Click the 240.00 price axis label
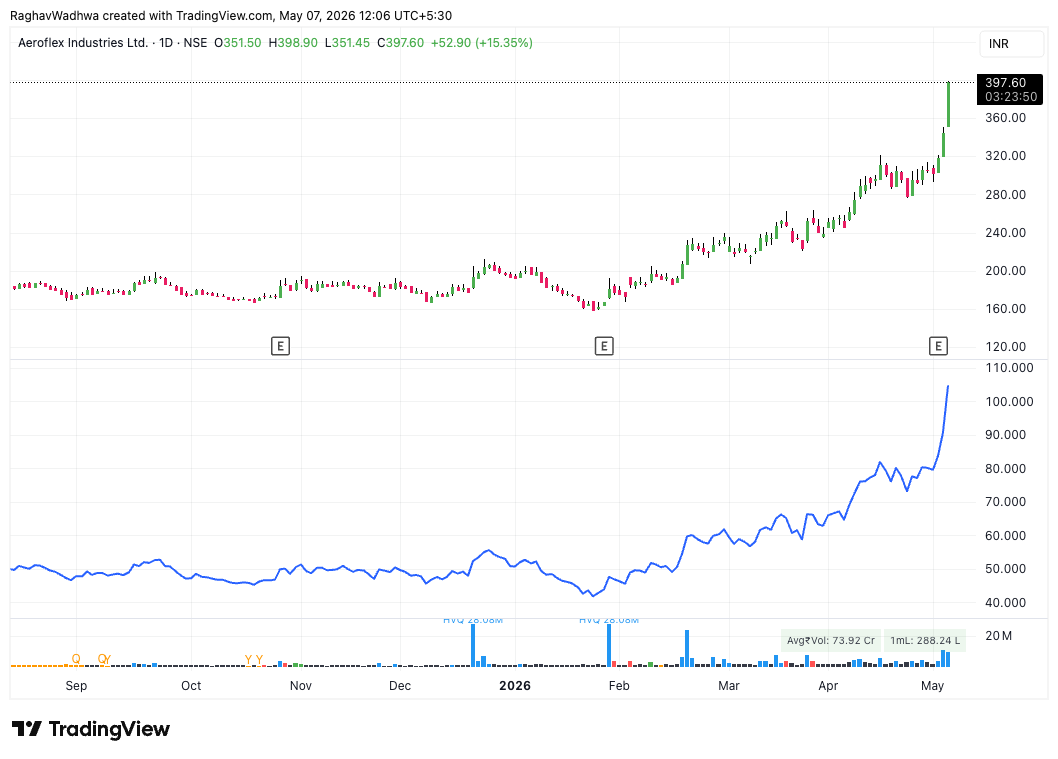Screen dimensions: 1058x759 (1005, 232)
